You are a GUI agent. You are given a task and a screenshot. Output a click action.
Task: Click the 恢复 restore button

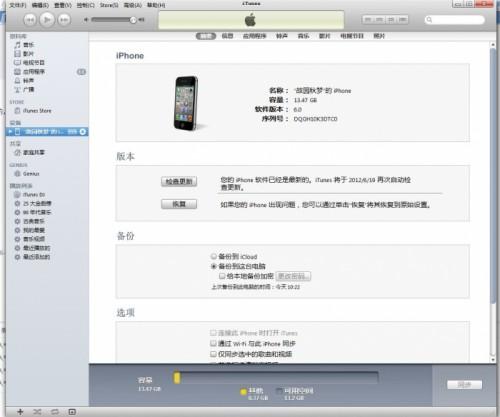pyautogui.click(x=179, y=204)
